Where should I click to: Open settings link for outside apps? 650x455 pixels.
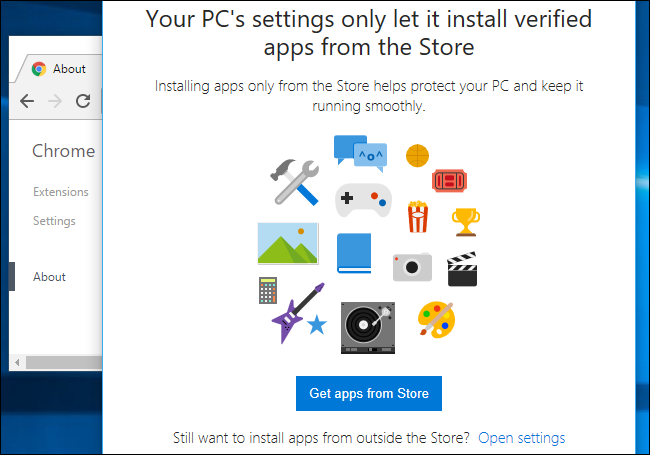pos(521,438)
